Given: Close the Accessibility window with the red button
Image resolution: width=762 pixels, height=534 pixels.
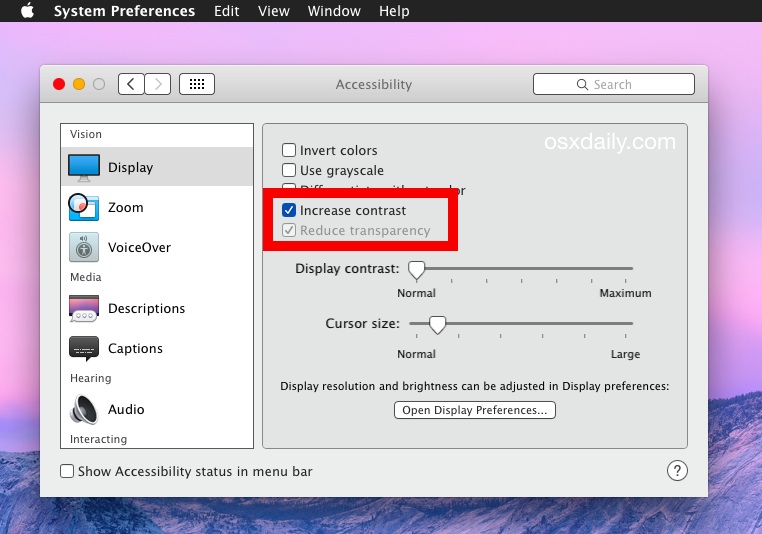Looking at the screenshot, I should 59,84.
